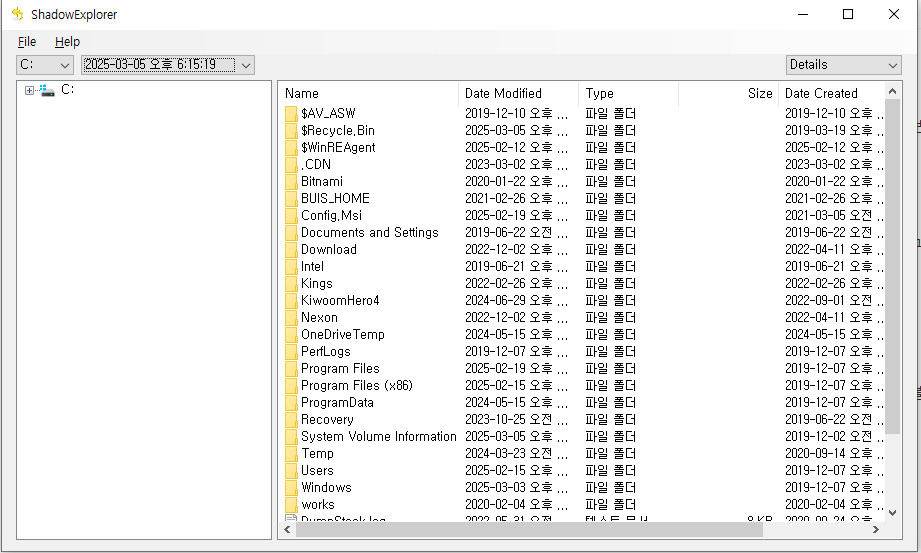Select the works folder name

[x=318, y=505]
